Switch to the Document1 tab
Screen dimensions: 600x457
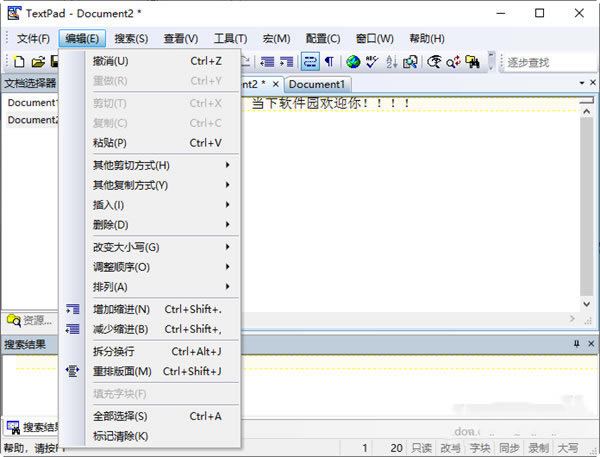coord(317,84)
